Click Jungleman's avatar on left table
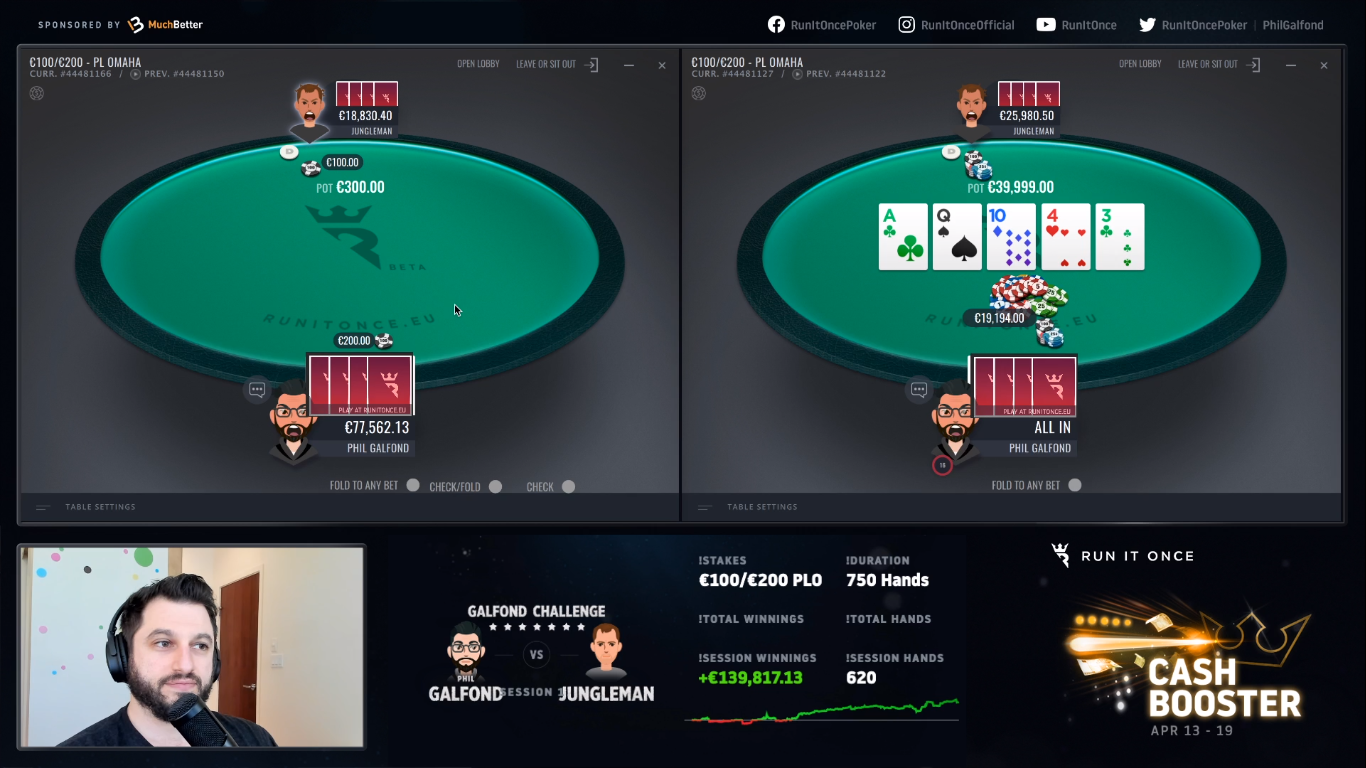The height and width of the screenshot is (768, 1366). (x=310, y=108)
